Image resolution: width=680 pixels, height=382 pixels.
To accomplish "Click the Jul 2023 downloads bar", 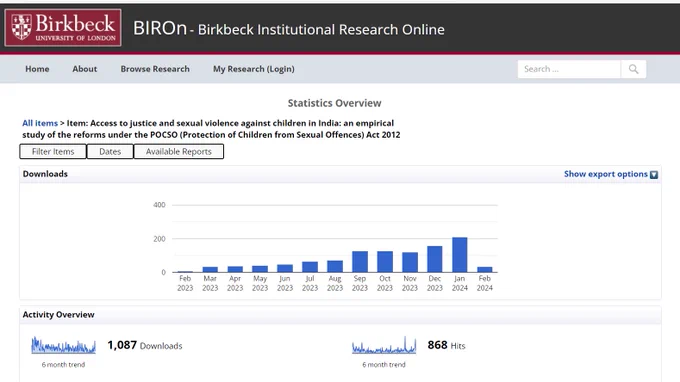I will pos(310,267).
